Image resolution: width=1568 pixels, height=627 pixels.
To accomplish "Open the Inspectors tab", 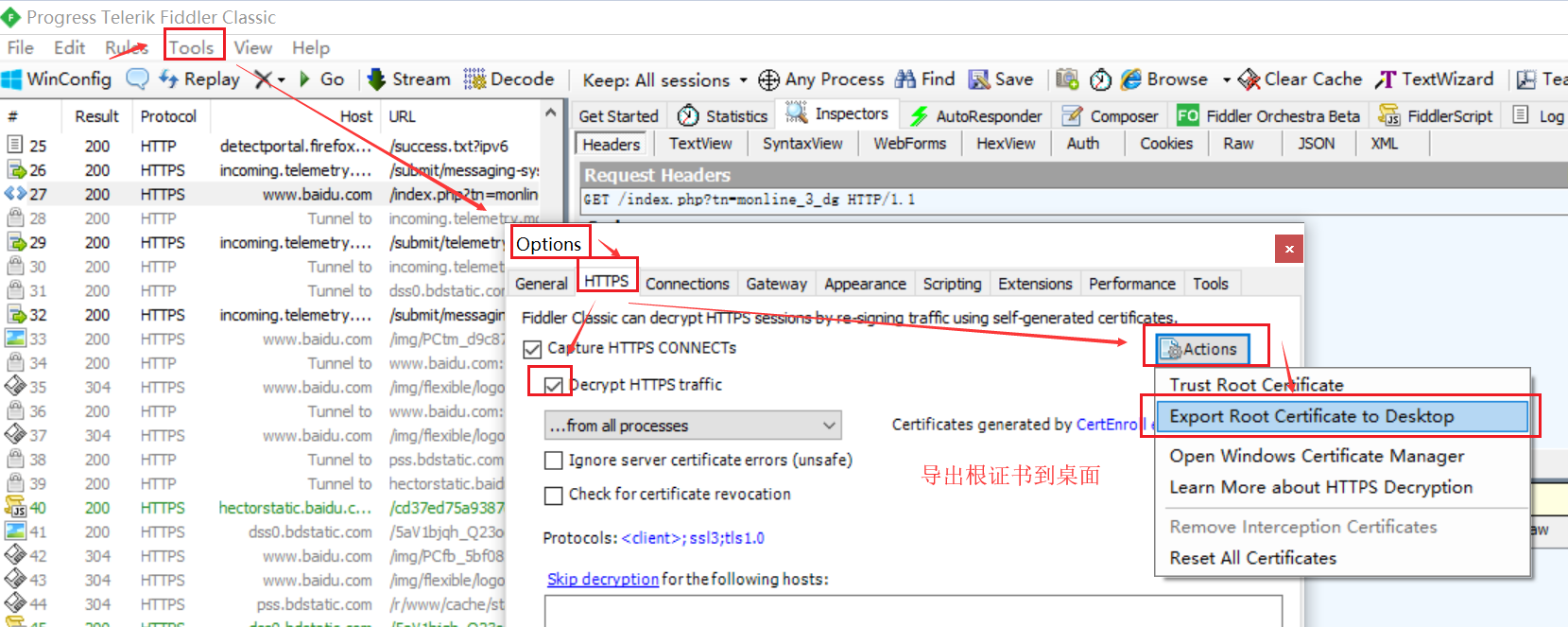I will (x=837, y=114).
